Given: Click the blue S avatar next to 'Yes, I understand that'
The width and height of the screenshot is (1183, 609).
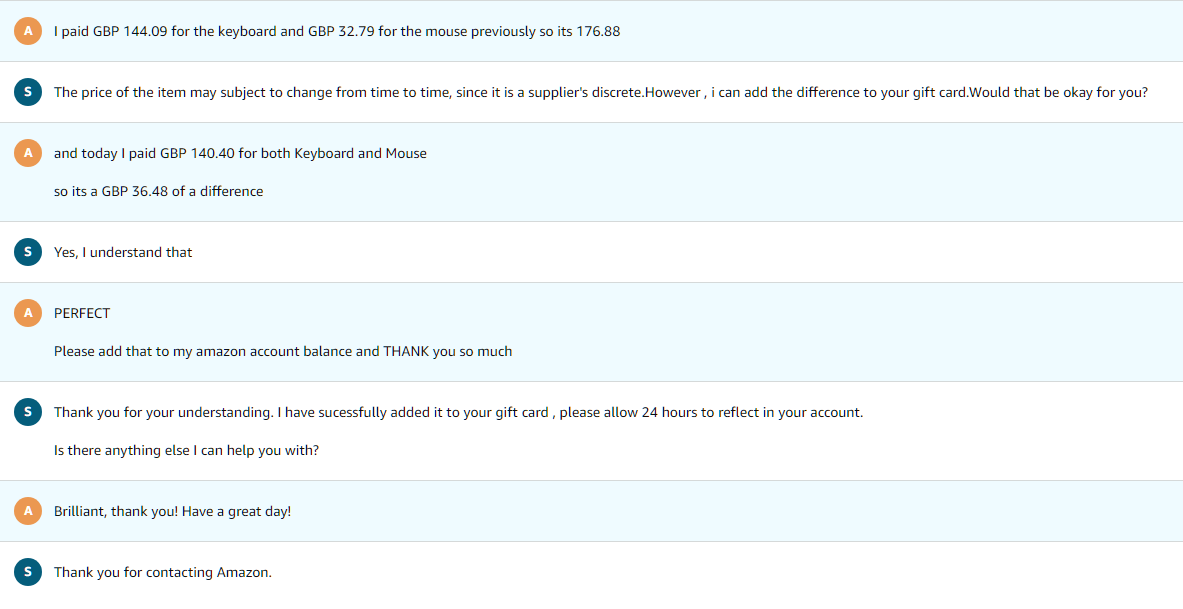Looking at the screenshot, I should click(x=28, y=252).
